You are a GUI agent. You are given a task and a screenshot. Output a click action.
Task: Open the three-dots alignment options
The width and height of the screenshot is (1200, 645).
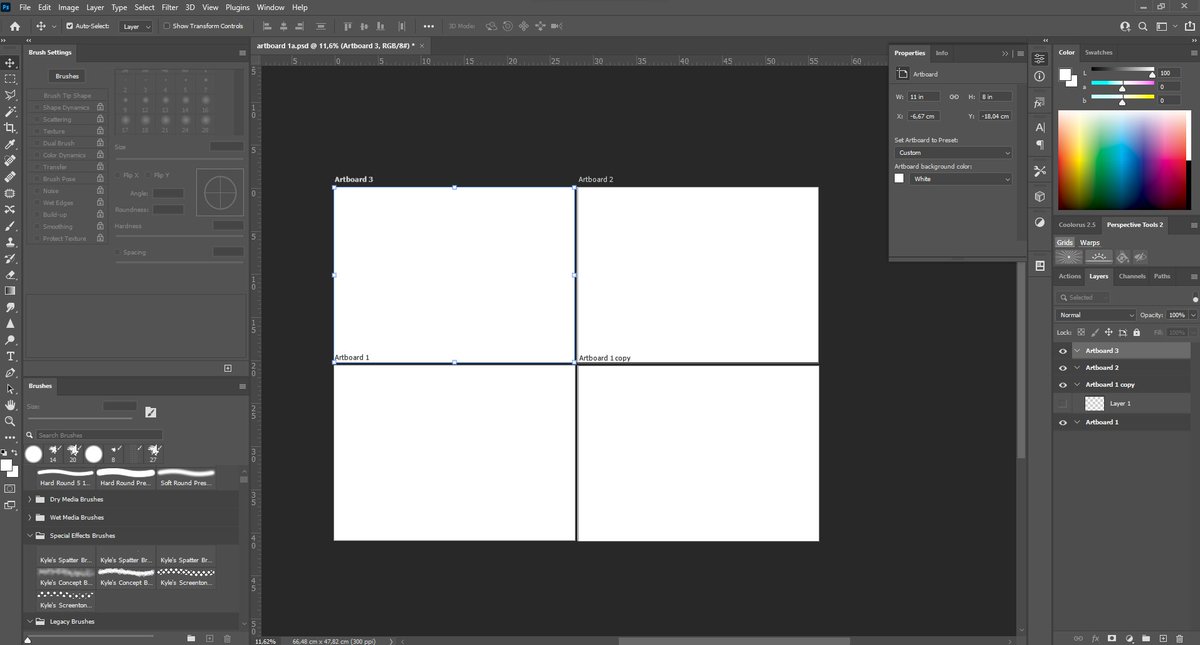coord(429,26)
